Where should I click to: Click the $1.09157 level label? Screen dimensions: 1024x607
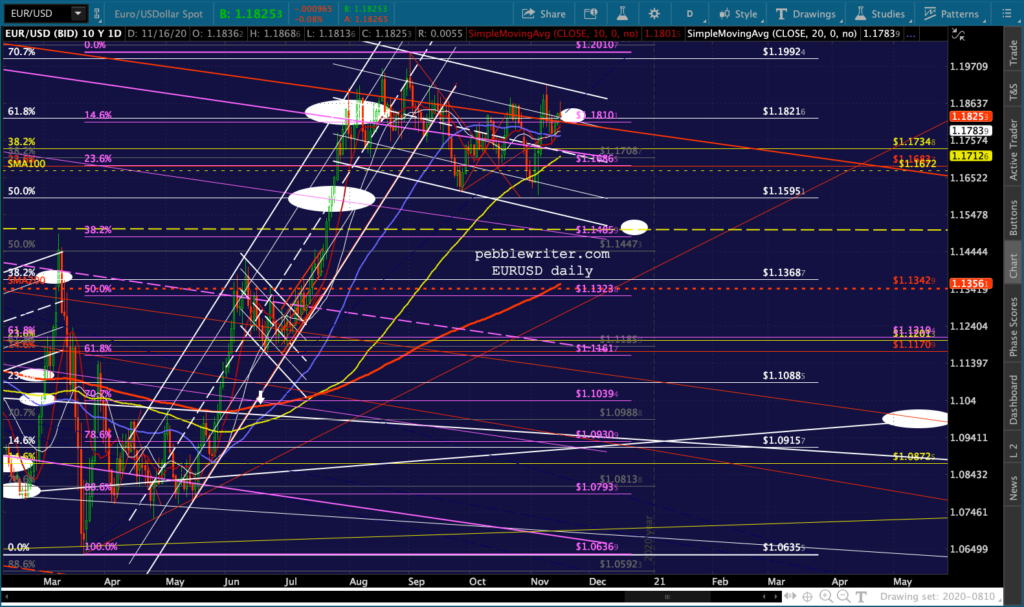784,441
